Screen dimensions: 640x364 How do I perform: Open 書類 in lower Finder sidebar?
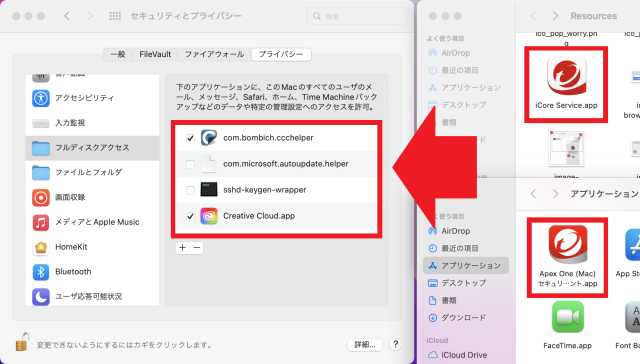pyautogui.click(x=442, y=300)
